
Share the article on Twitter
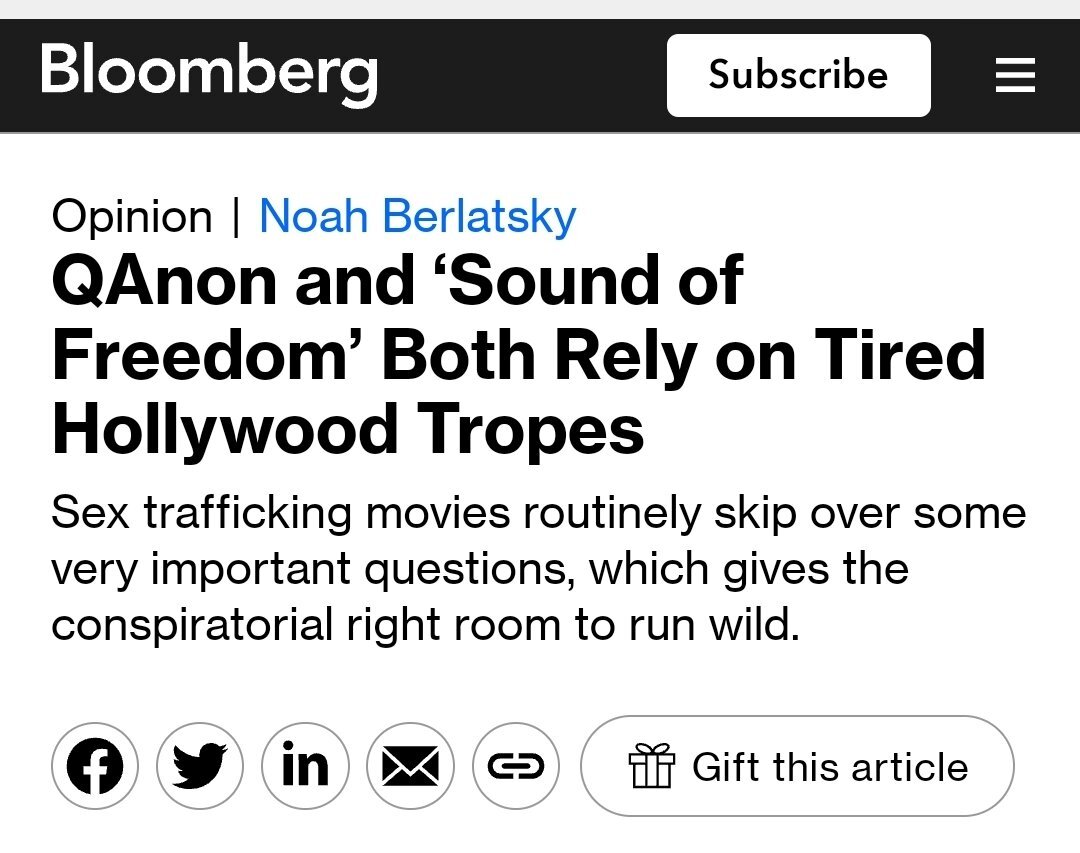click(x=200, y=766)
